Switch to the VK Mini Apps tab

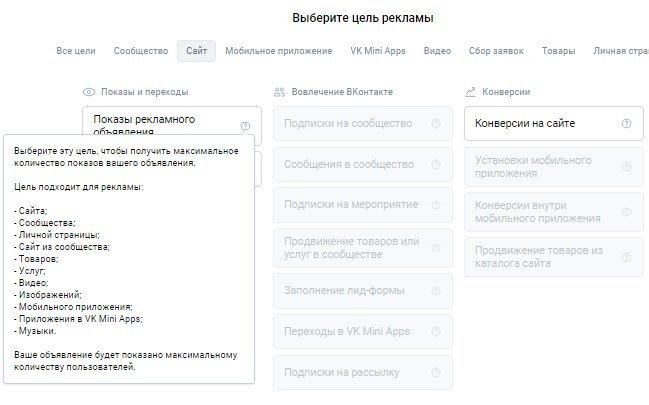pyautogui.click(x=378, y=51)
